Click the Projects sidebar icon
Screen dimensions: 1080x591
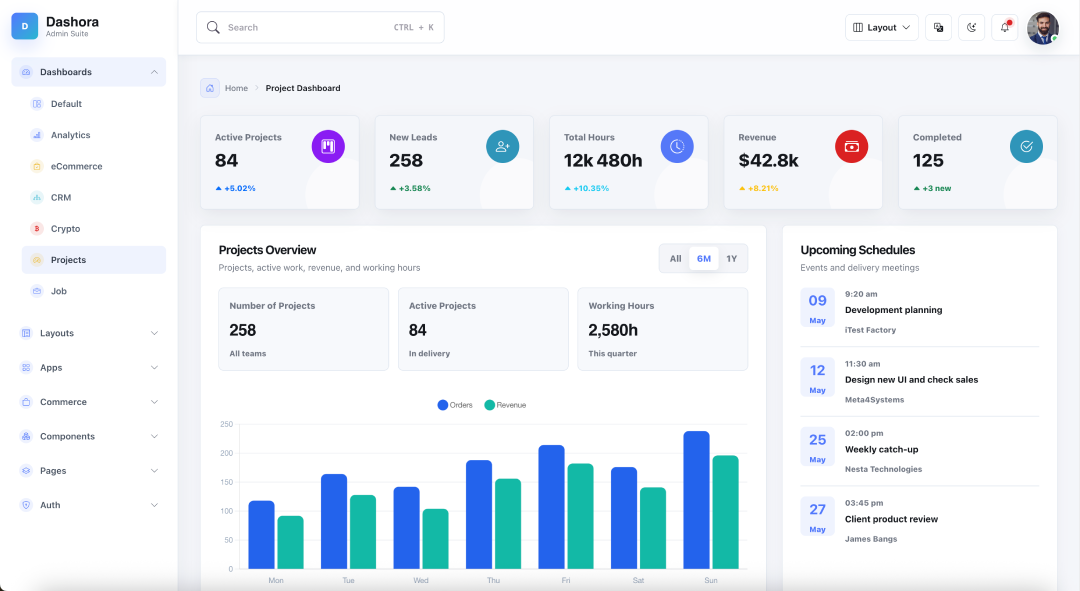pos(37,260)
